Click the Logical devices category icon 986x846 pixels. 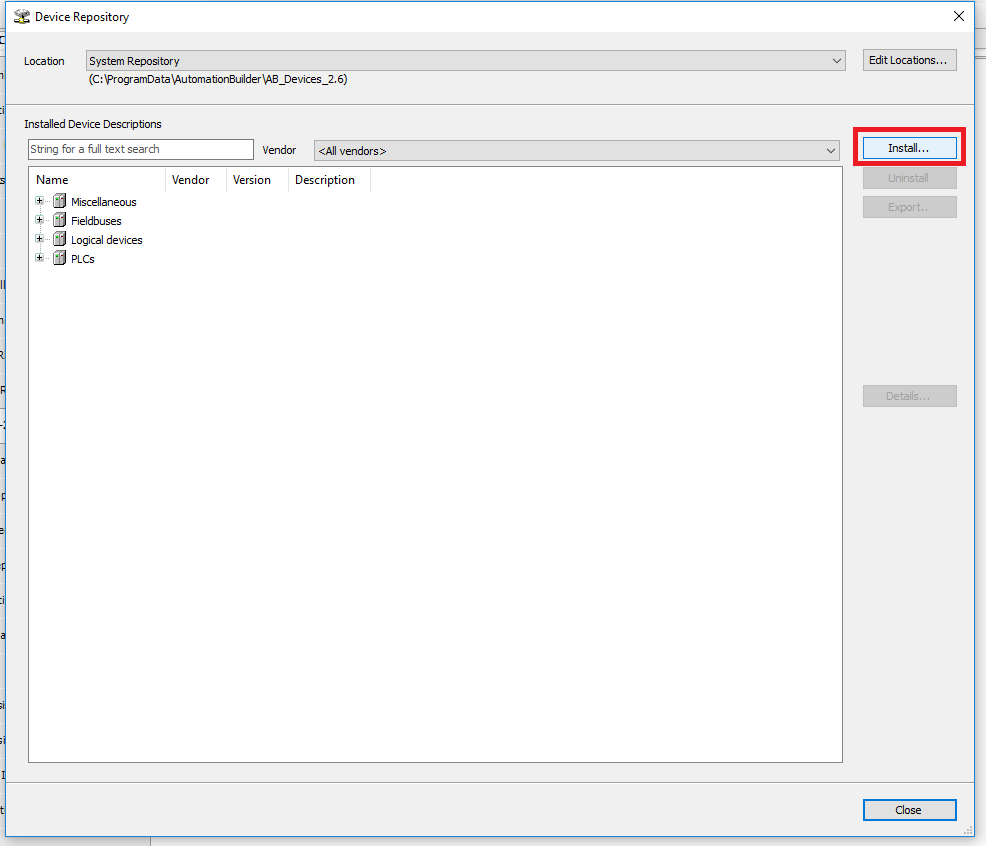tap(59, 239)
